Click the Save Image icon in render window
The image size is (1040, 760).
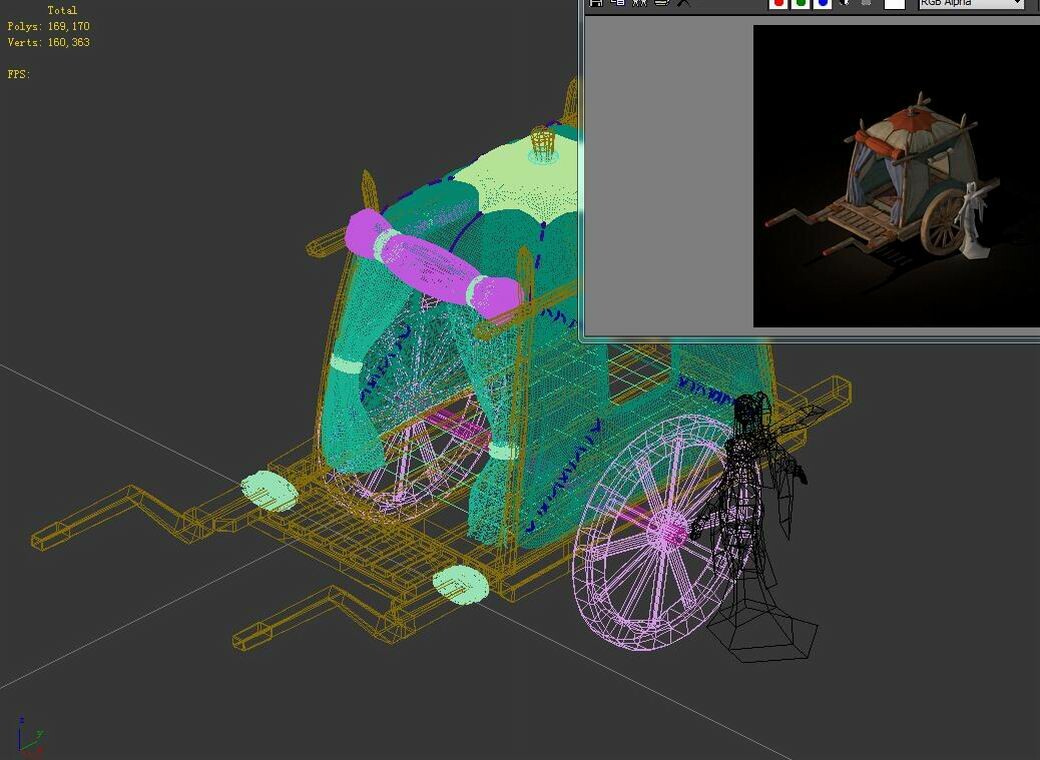click(596, 3)
